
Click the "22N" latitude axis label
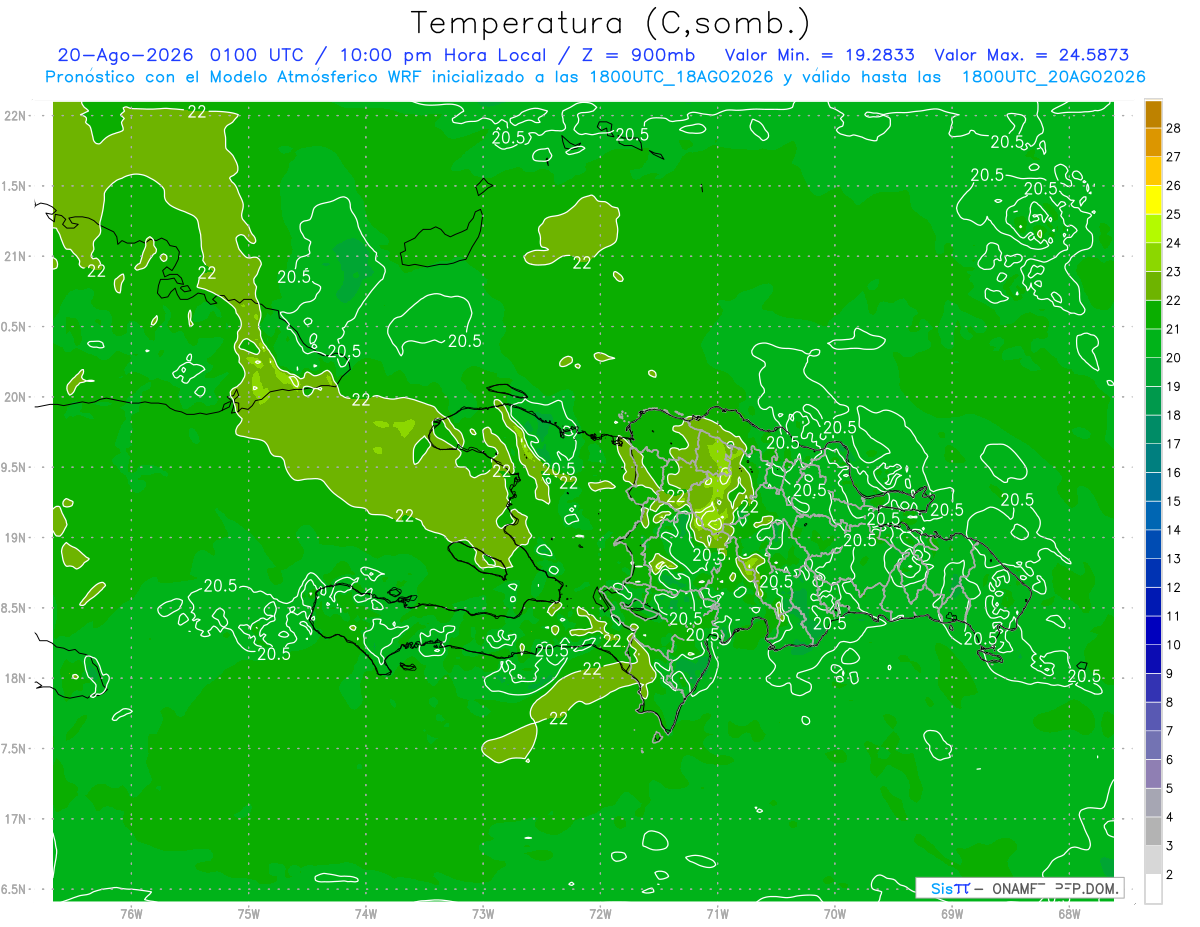click(16, 116)
